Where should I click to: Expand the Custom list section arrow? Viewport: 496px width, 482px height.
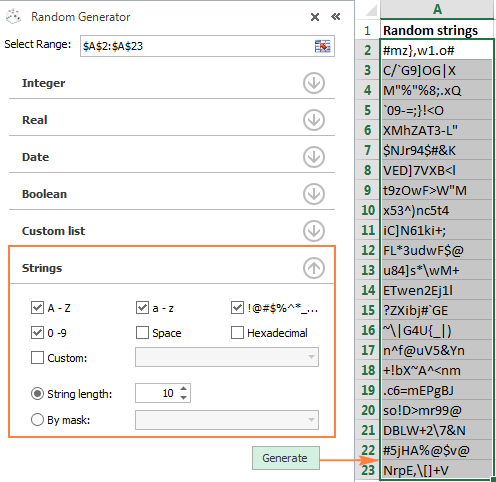[314, 231]
